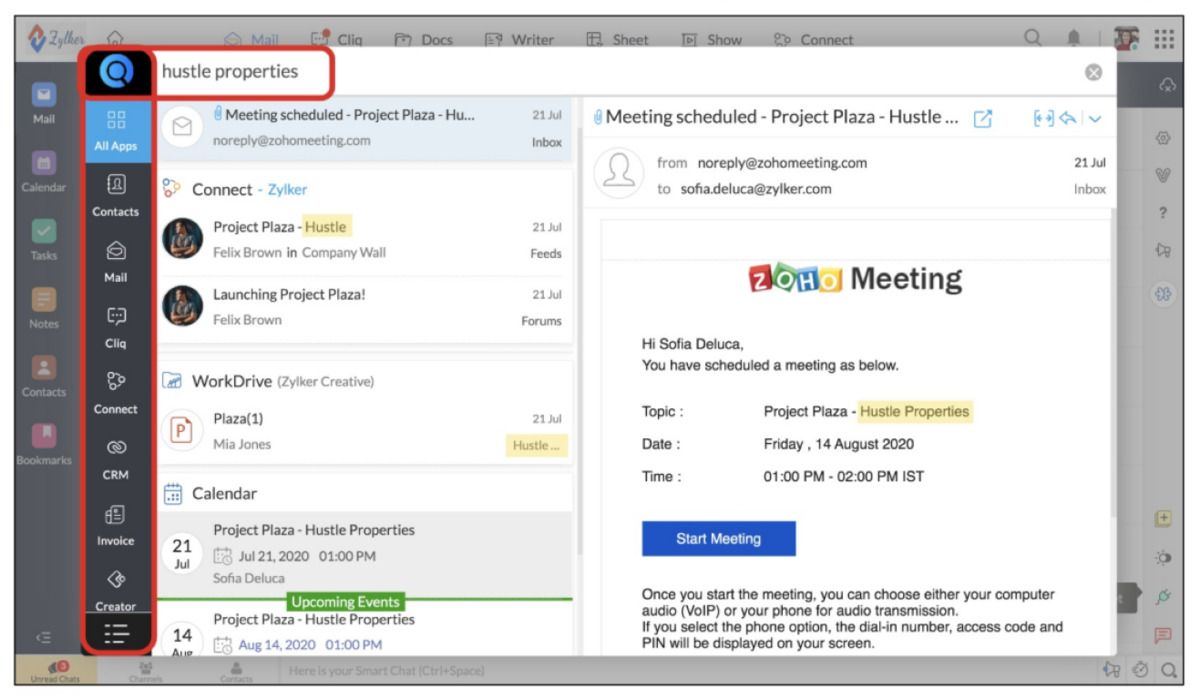Open Tasks in the left sidebar
Viewport: 1200px width, 700px height.
43,239
